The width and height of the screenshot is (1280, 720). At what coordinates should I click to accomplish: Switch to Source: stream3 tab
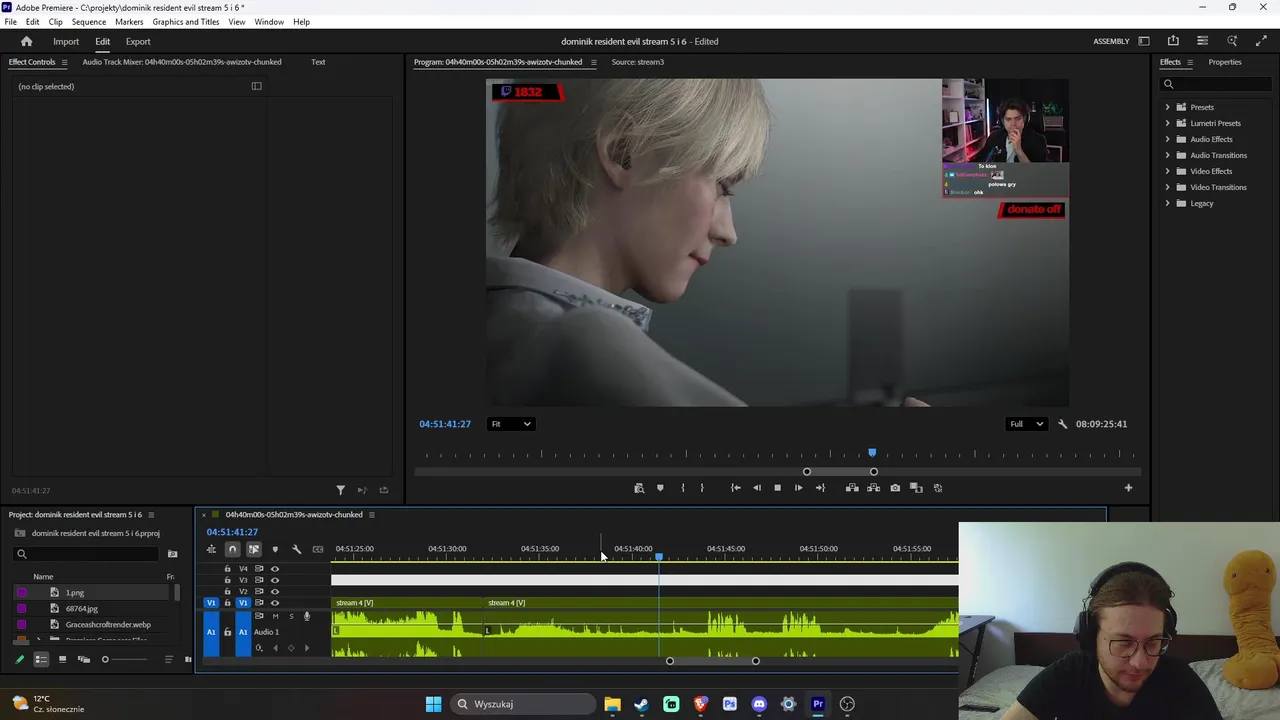coord(637,62)
